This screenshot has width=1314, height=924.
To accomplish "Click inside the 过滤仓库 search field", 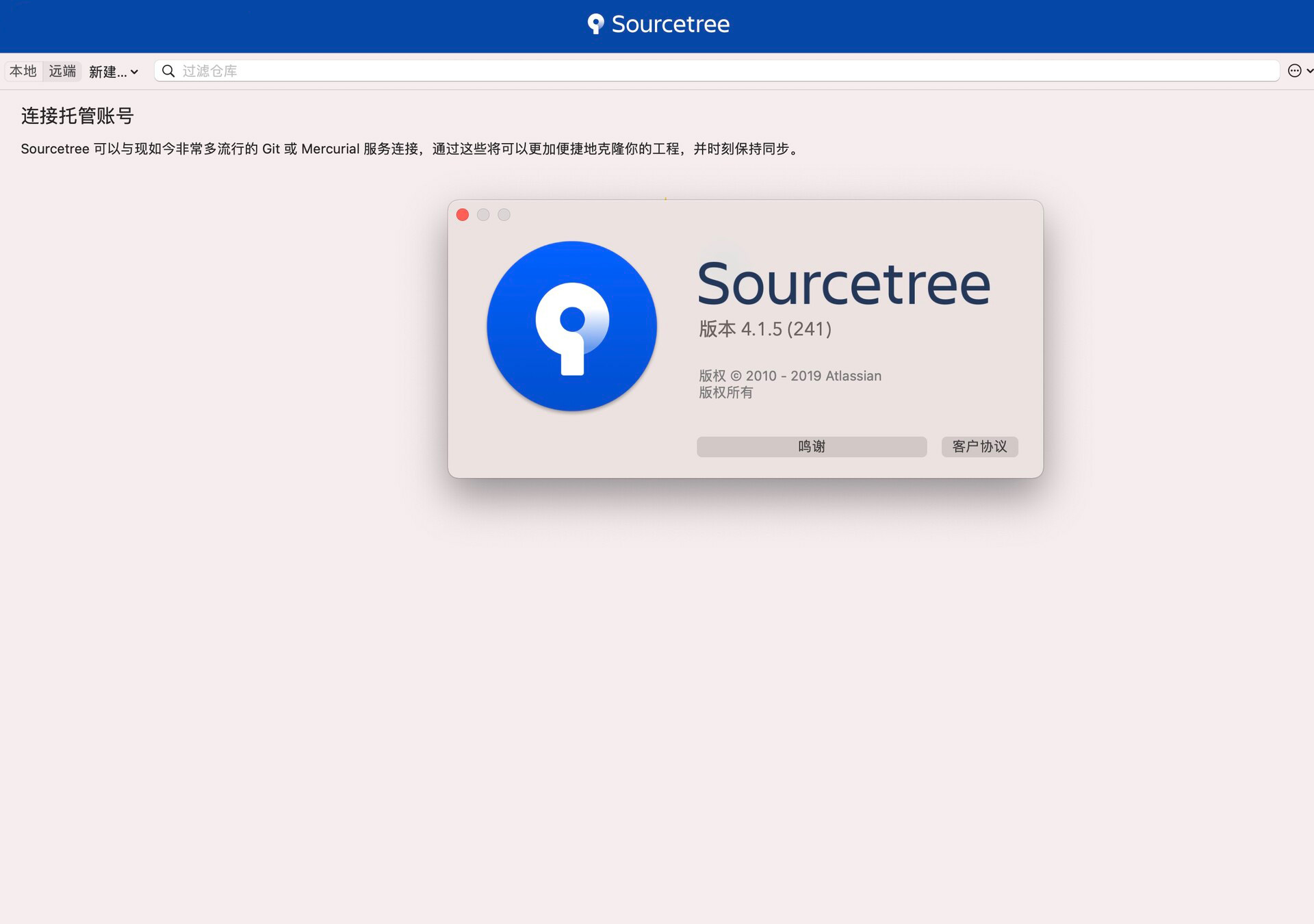I will [x=479, y=70].
